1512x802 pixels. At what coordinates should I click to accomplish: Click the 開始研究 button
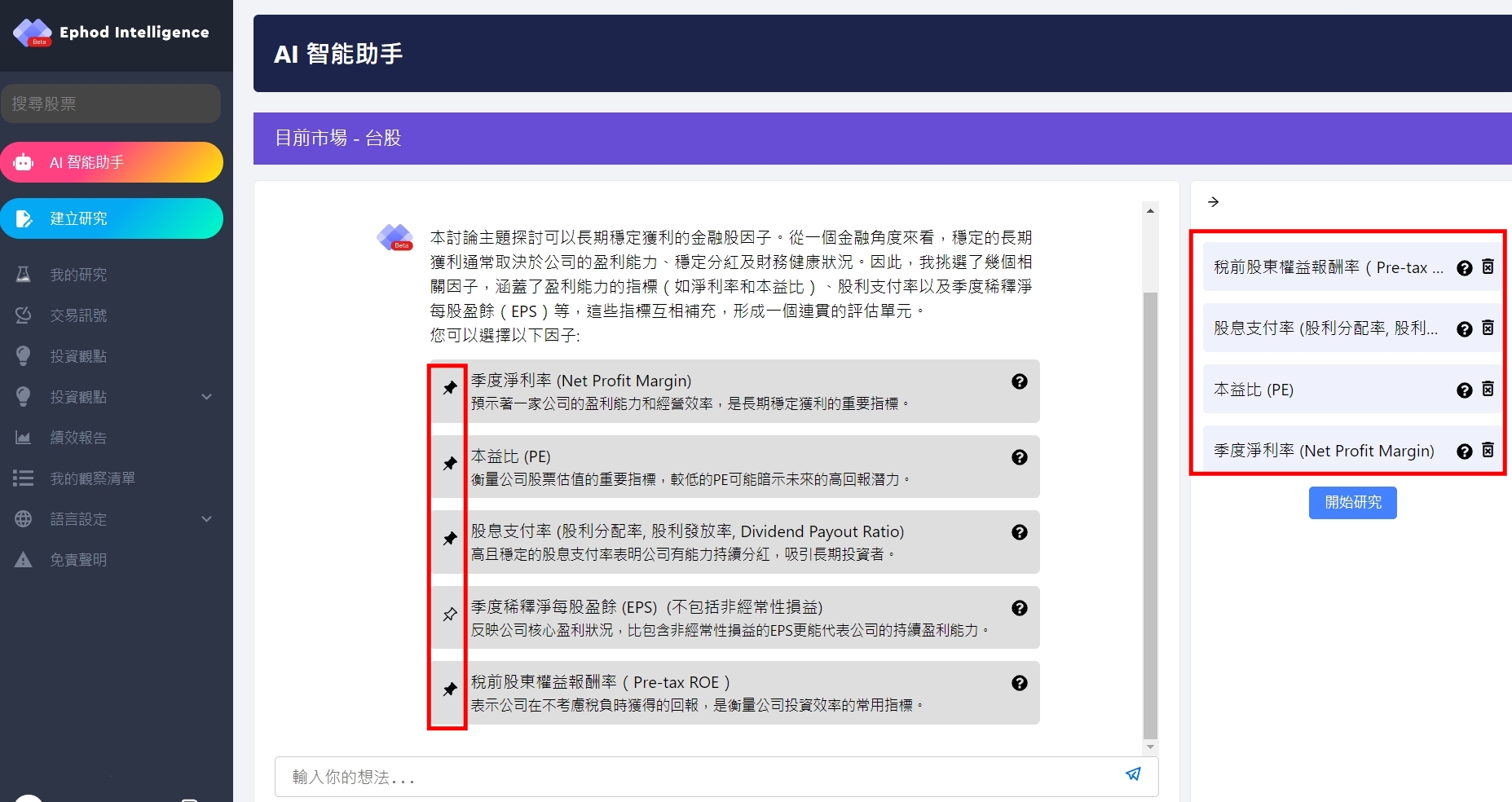(x=1352, y=502)
